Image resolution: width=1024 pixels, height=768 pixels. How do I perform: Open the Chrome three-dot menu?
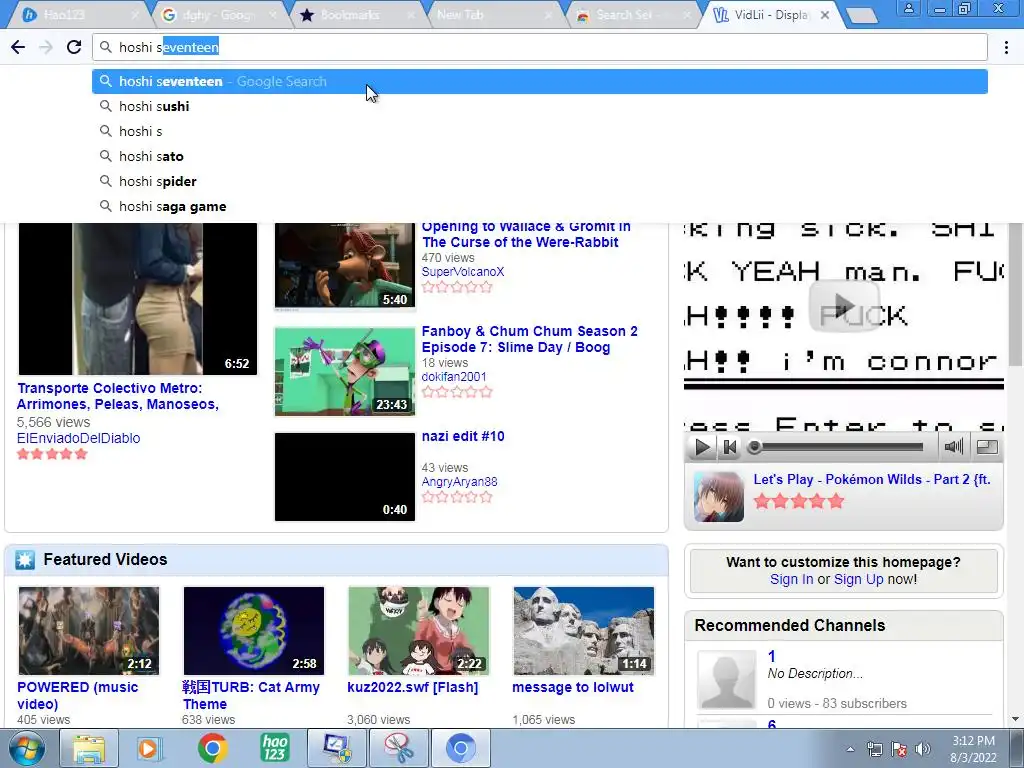point(1006,47)
